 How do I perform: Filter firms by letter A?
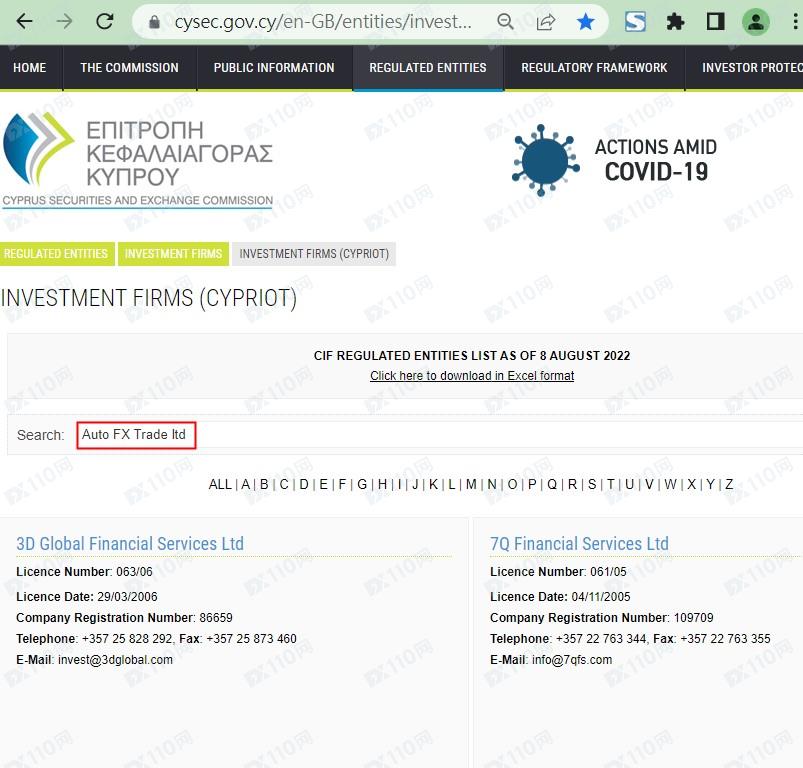click(245, 484)
